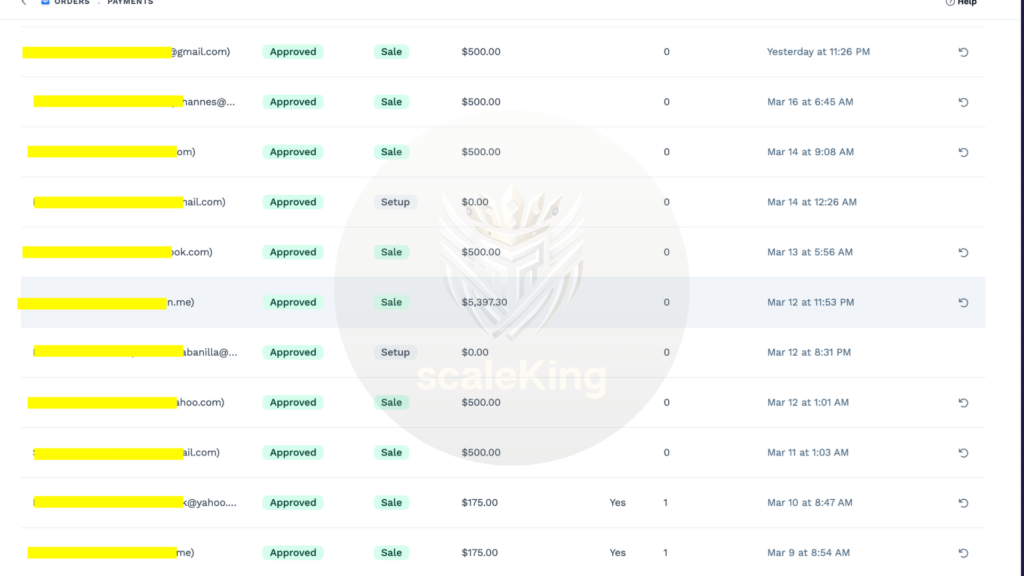Click the $175.00 amount in Mar 10 at 8:47 AM row
Screen dimensions: 1024x576
coord(479,503)
